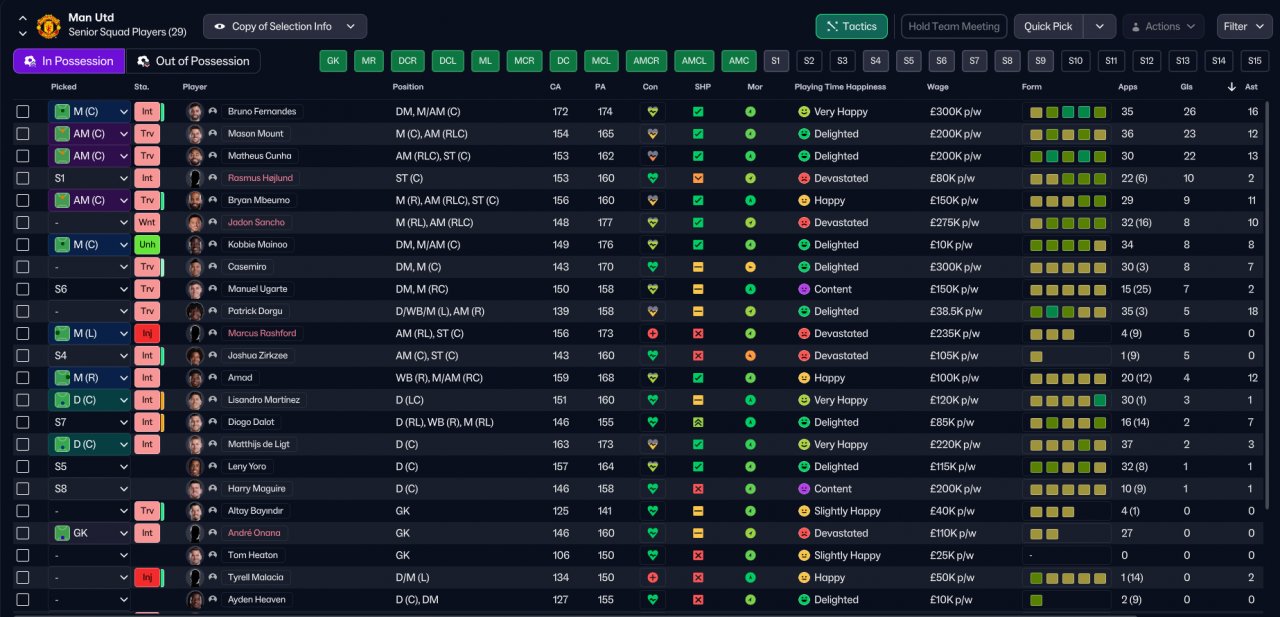Click Bruno Fernandes' player portrait
This screenshot has width=1280, height=617.
(195, 112)
